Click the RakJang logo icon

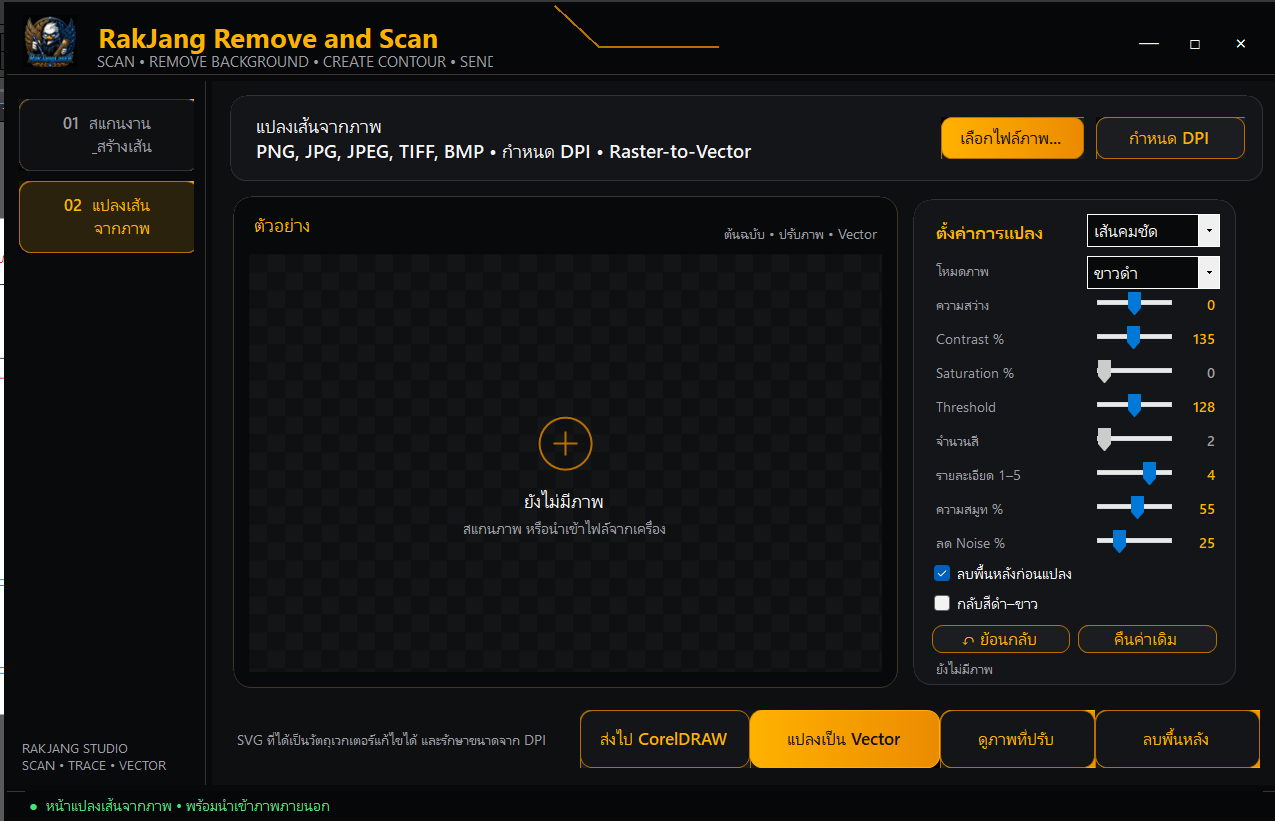[49, 41]
